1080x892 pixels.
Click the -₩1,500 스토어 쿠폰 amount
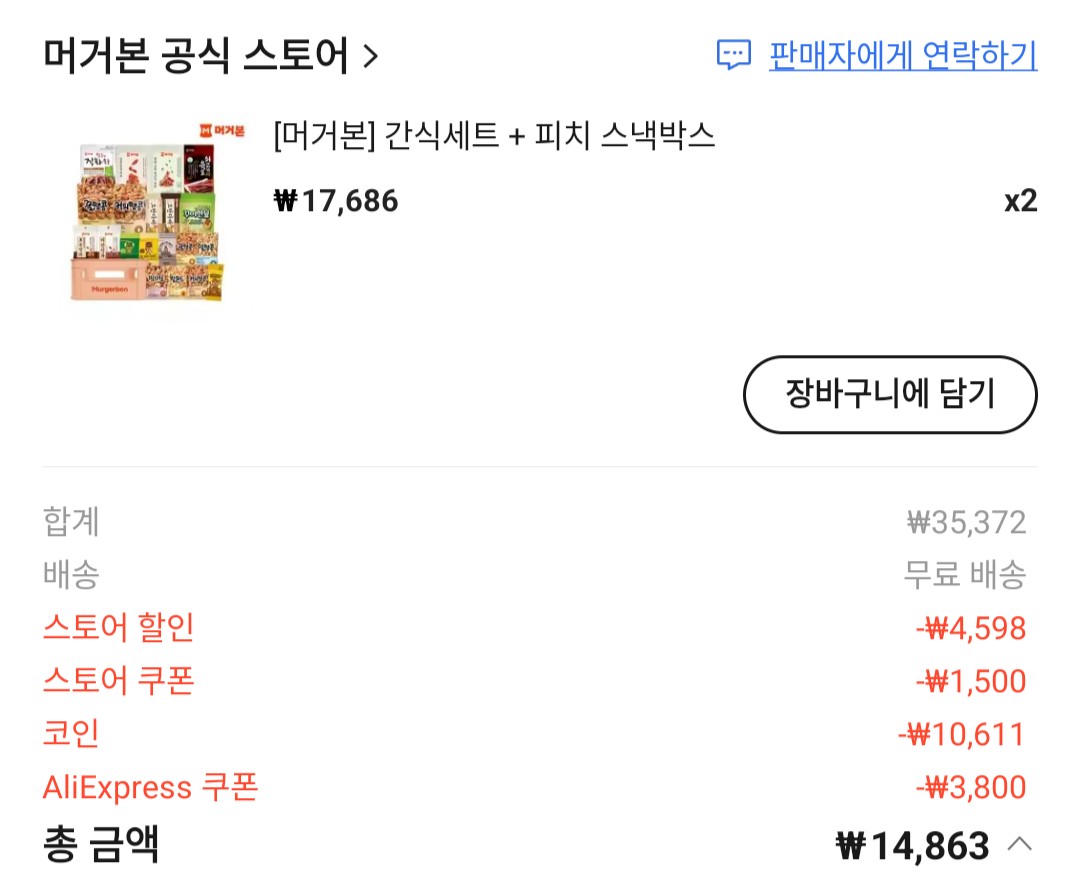coord(971,682)
